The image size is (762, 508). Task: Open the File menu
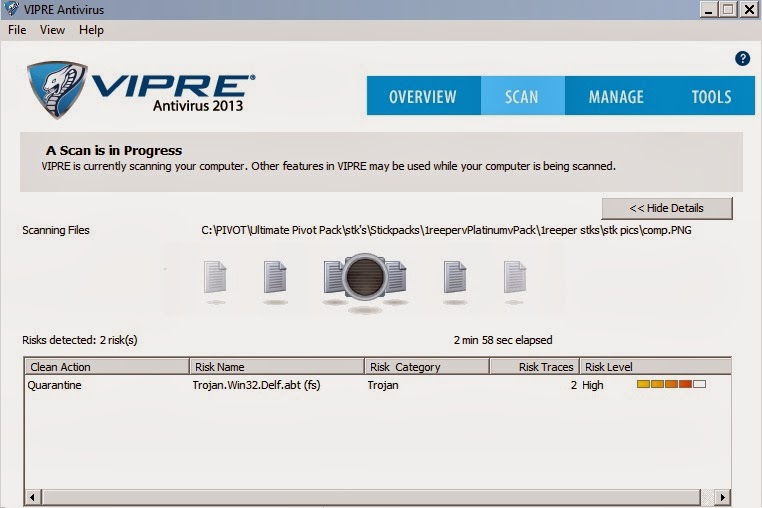[17, 30]
